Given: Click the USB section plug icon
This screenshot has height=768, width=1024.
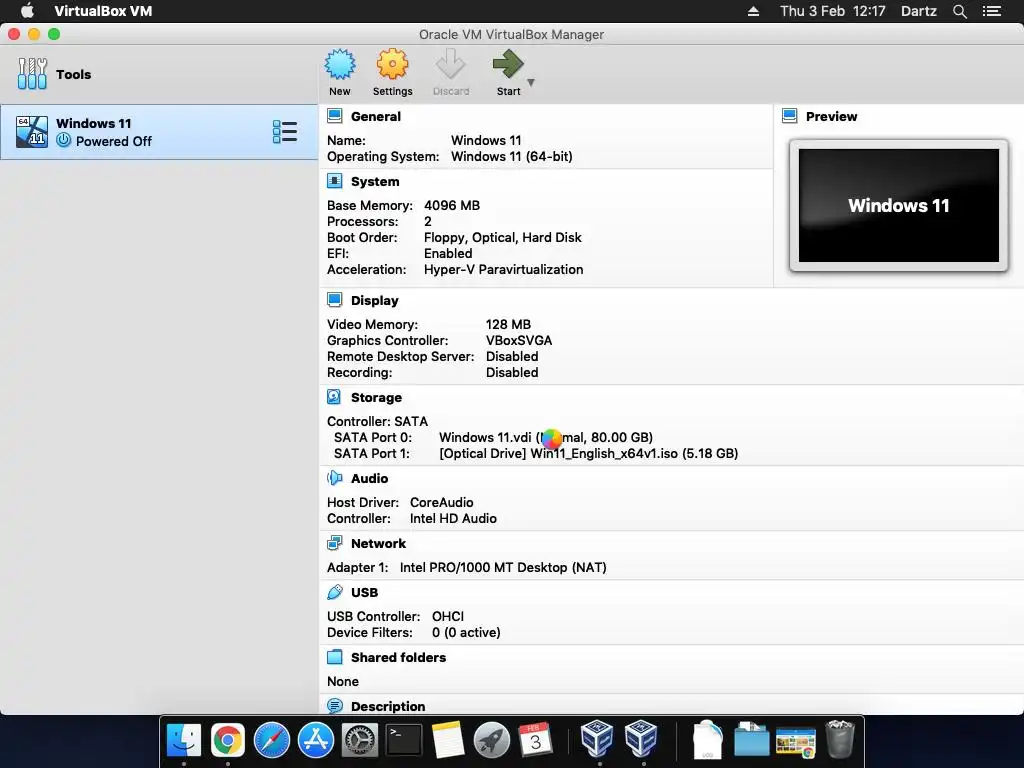Looking at the screenshot, I should tap(334, 592).
